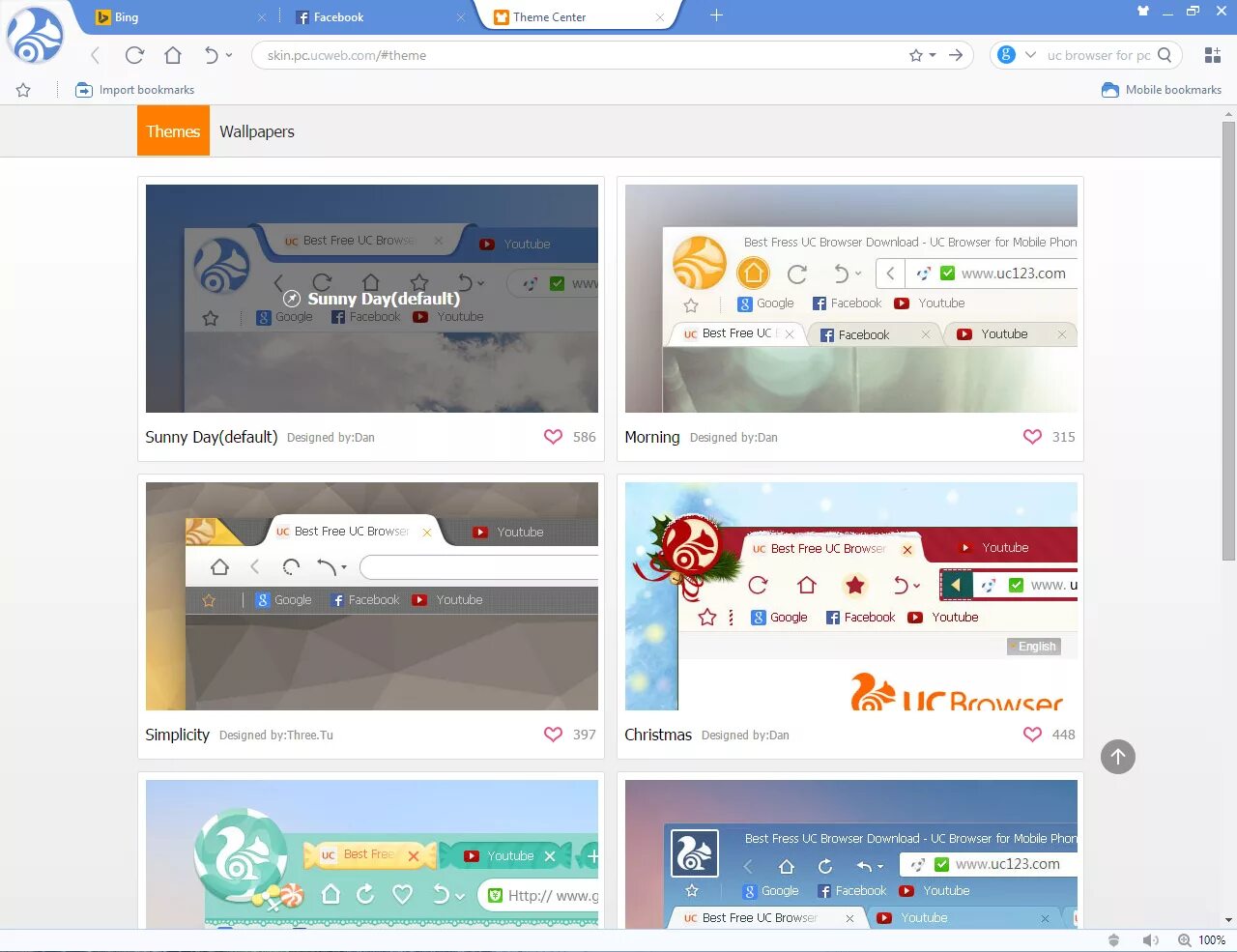This screenshot has width=1237, height=952.
Task: Click Designed by:Three.Tu text
Action: tap(276, 736)
